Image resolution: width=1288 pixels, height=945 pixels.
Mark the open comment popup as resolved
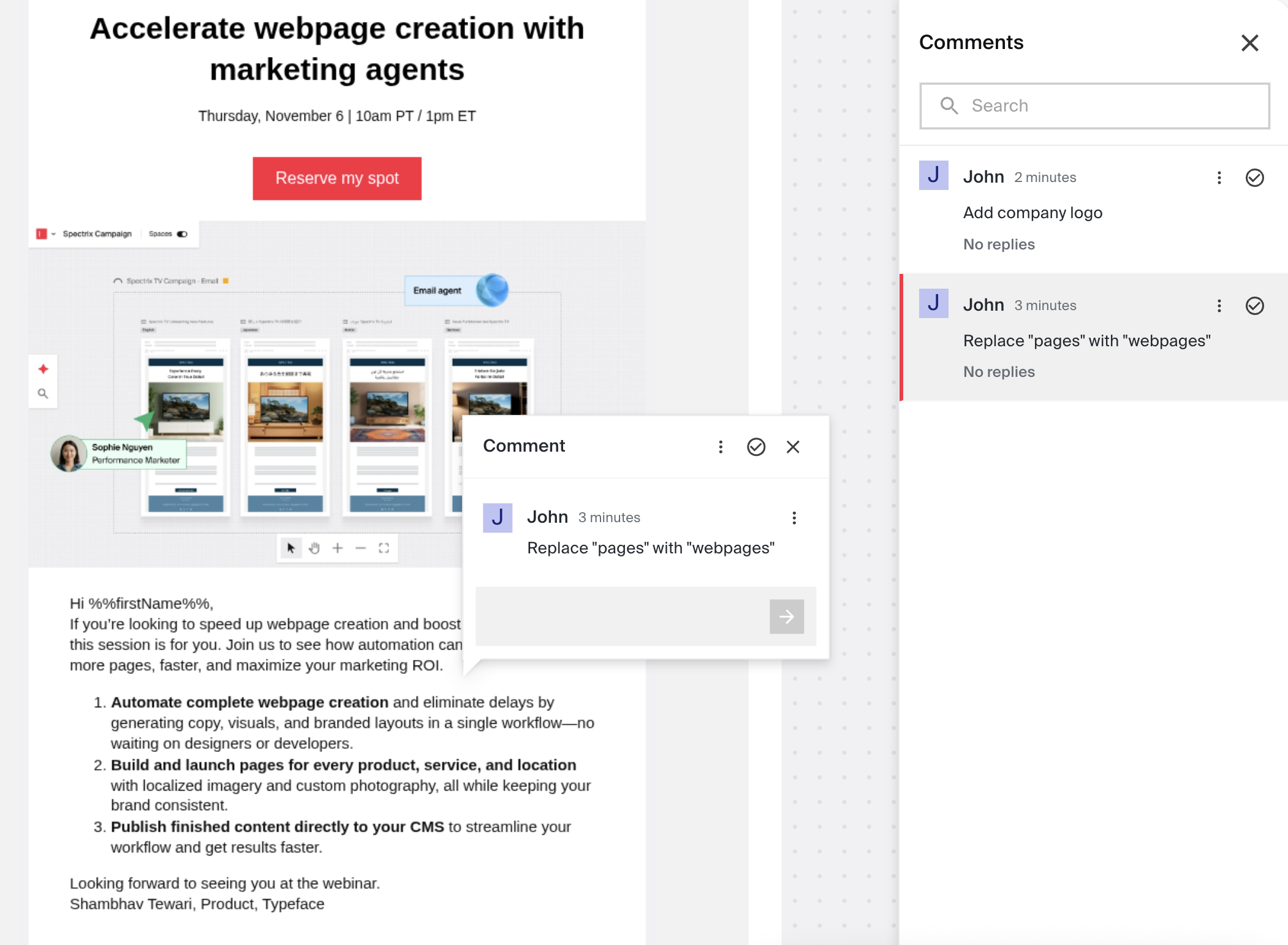(756, 447)
